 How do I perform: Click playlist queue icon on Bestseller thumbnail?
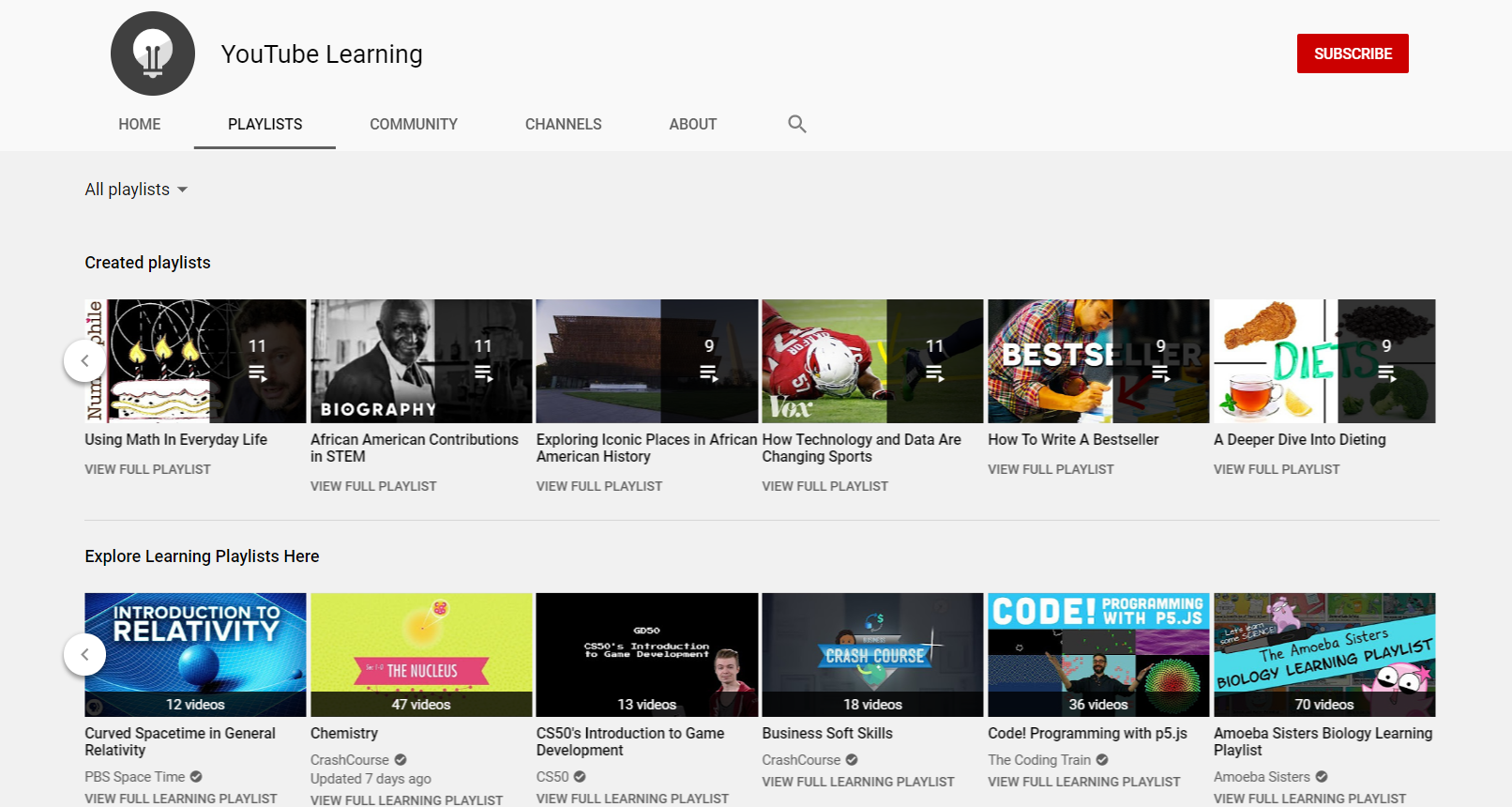tap(1160, 373)
